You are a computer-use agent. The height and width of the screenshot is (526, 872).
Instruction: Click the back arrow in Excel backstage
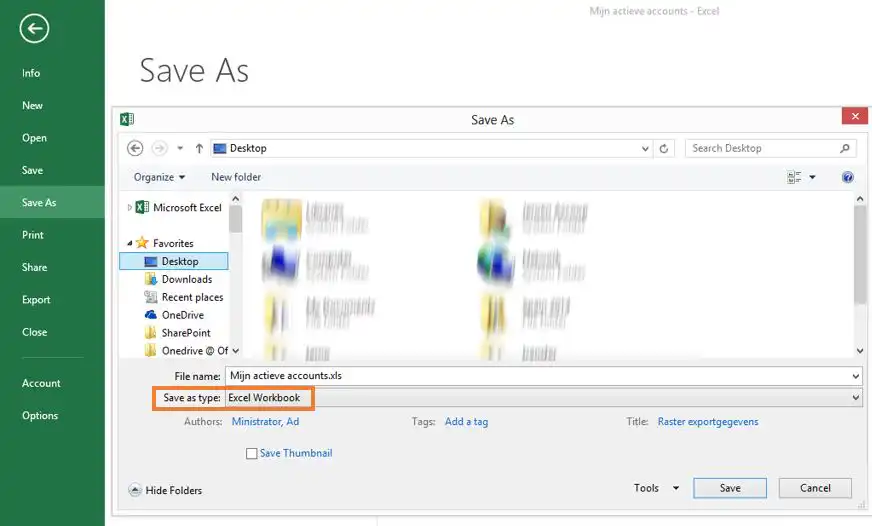[x=34, y=29]
